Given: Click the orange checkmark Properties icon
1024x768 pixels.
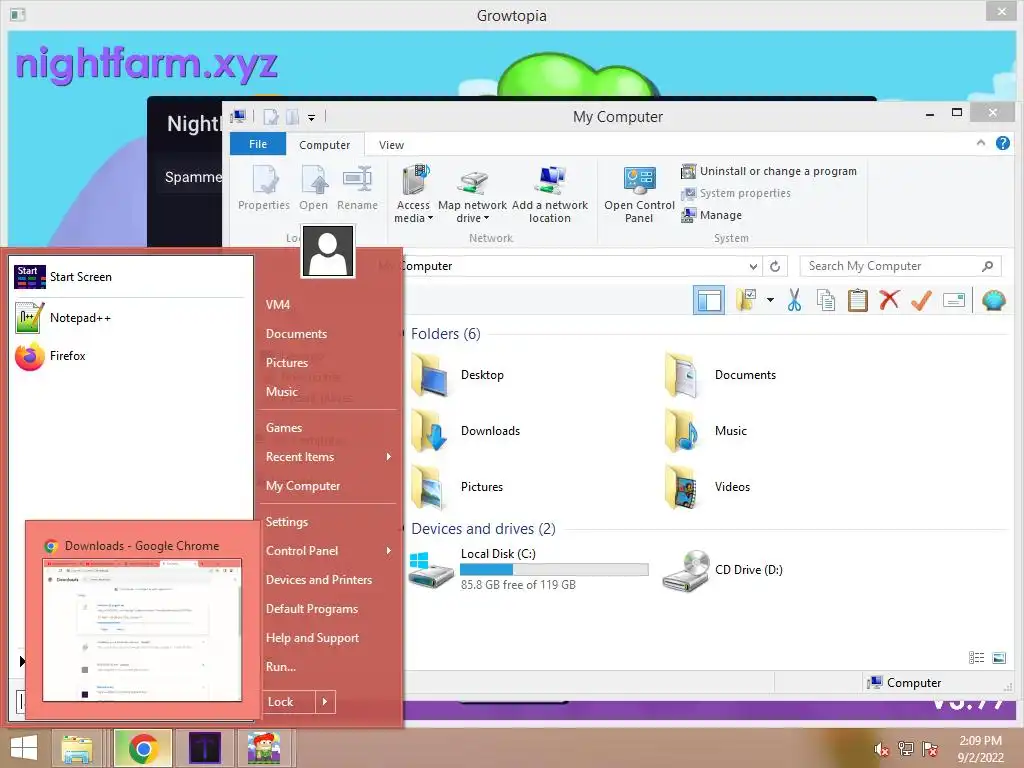Looking at the screenshot, I should pyautogui.click(x=921, y=300).
